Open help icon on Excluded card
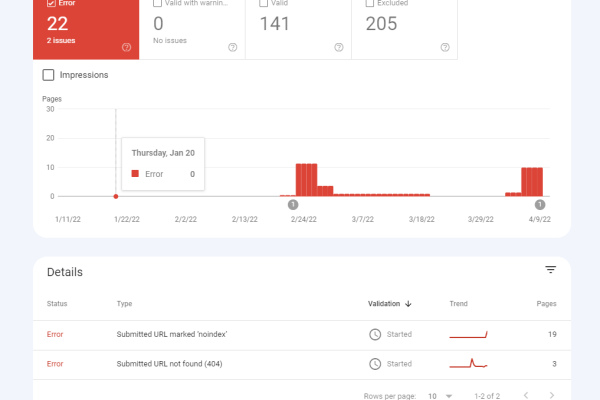This screenshot has width=600, height=400. tap(445, 47)
